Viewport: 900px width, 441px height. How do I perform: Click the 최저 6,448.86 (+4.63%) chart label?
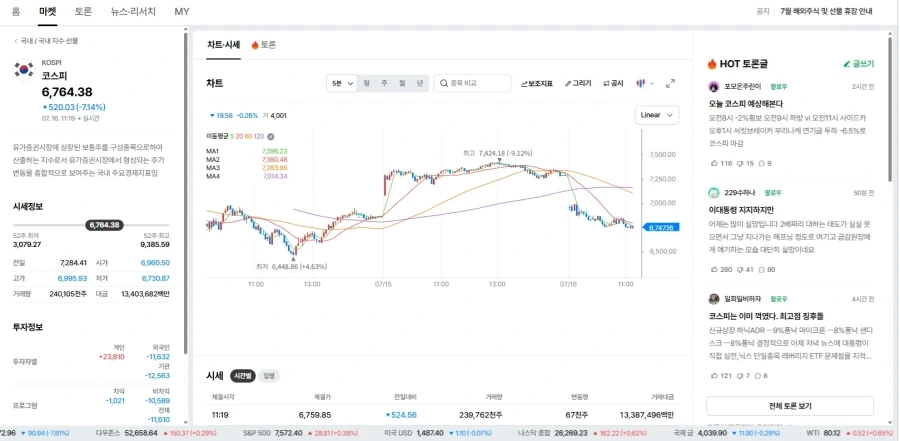[291, 267]
